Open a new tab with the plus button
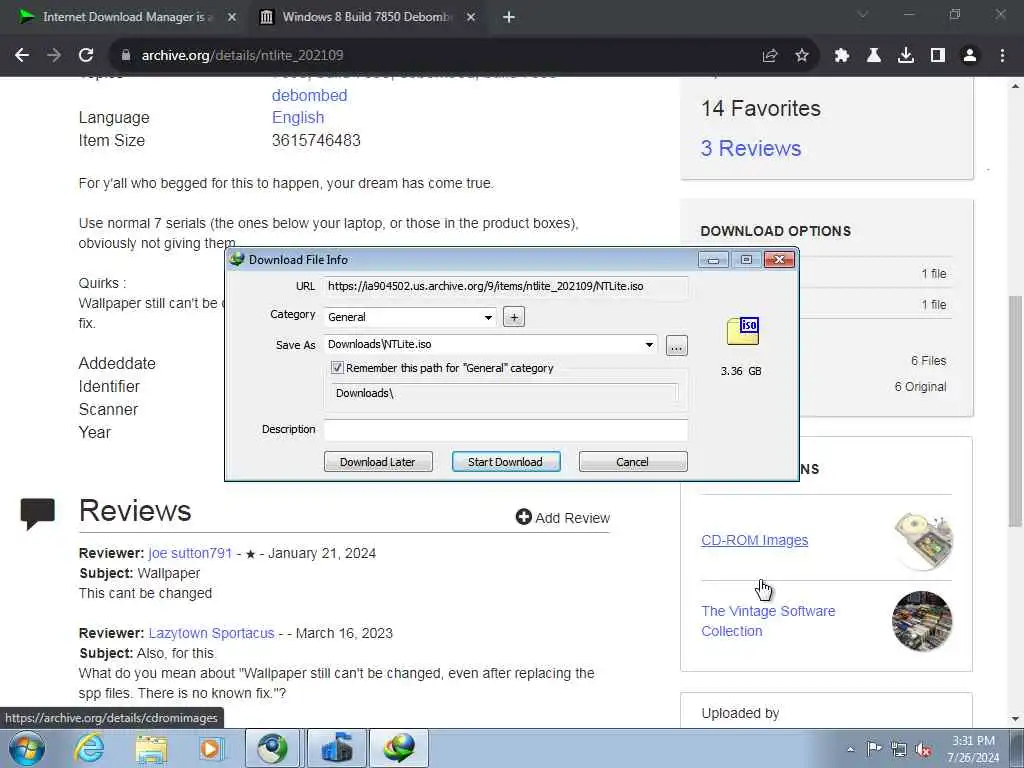This screenshot has height=768, width=1024. tap(509, 17)
